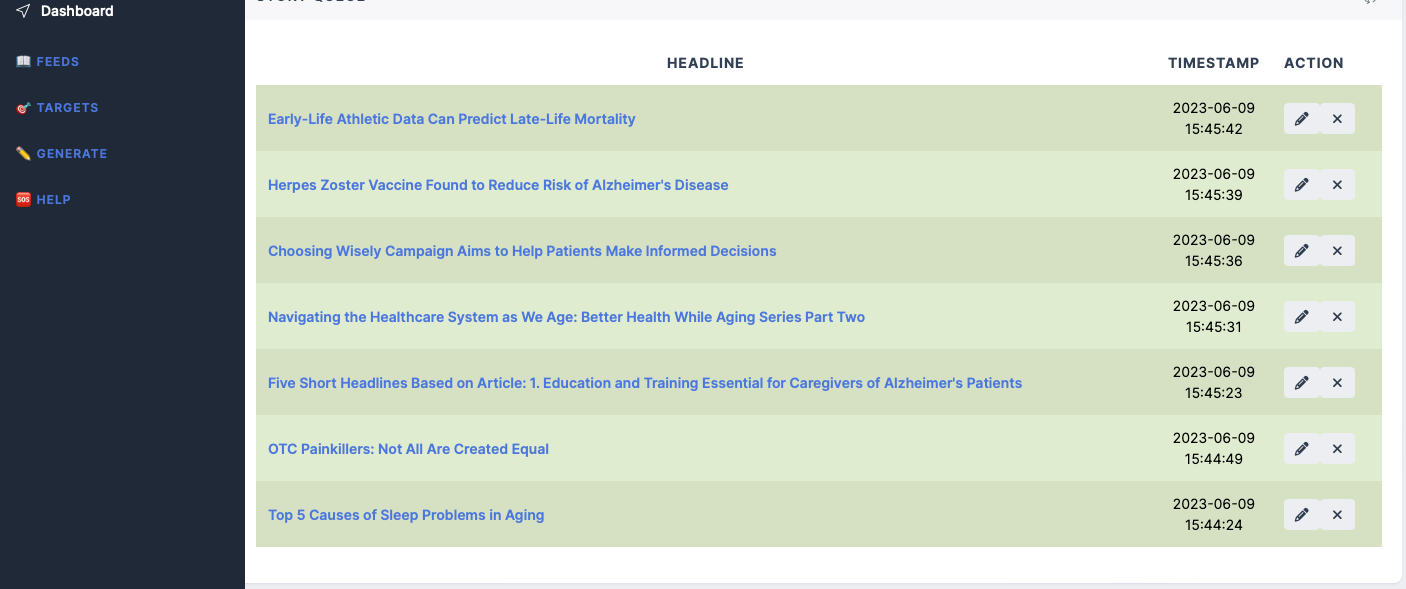Select the timestamp 2023-06-09 15:44:49
1406x589 pixels.
[1214, 449]
